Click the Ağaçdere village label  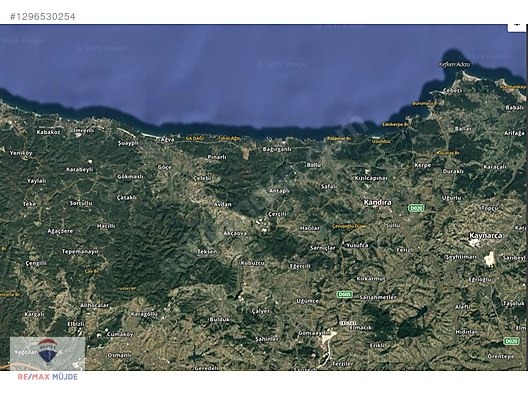point(60,231)
